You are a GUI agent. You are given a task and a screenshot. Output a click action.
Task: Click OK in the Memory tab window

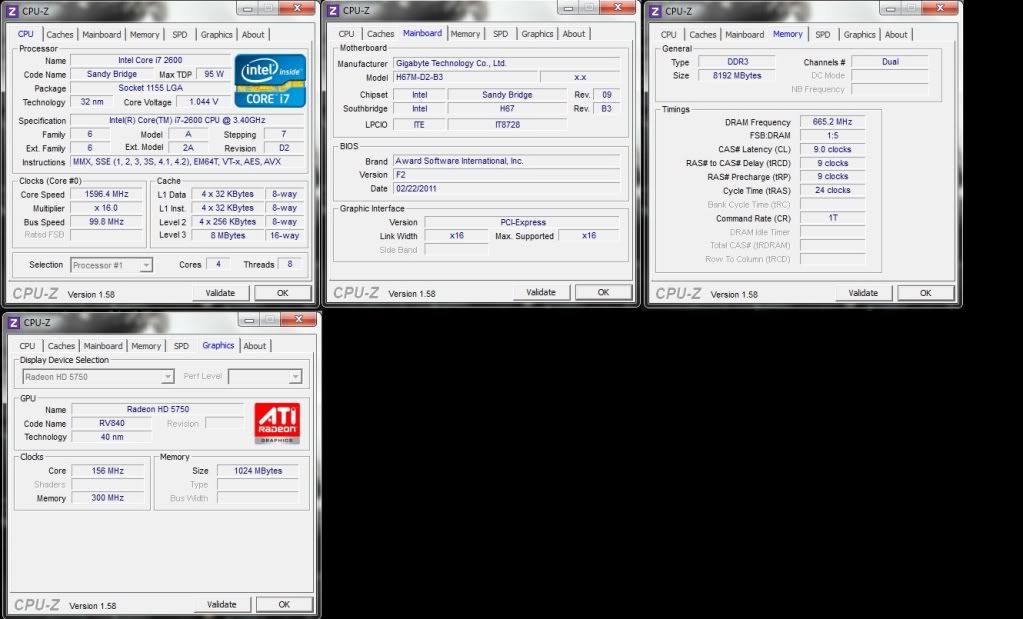926,294
